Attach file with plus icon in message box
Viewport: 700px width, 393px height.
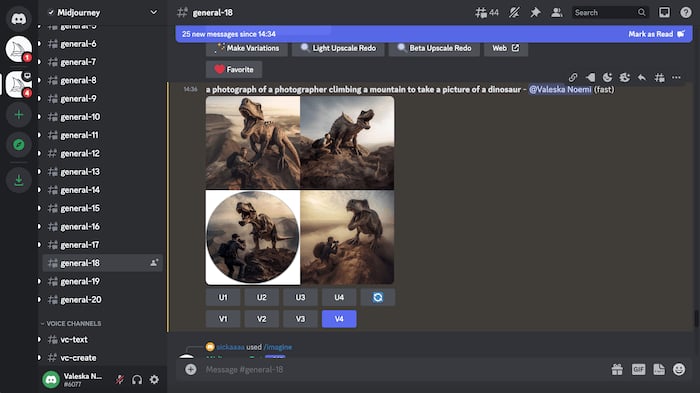click(x=191, y=369)
